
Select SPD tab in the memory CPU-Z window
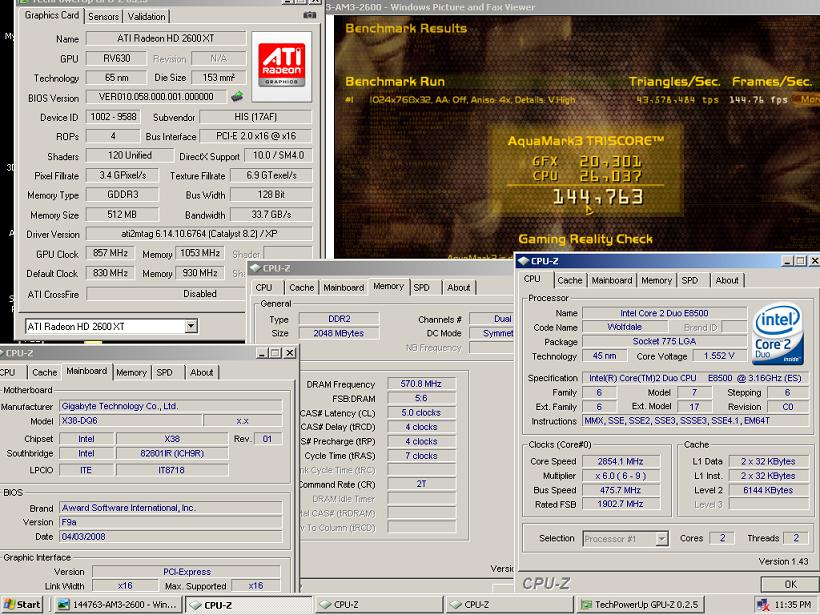[422, 288]
